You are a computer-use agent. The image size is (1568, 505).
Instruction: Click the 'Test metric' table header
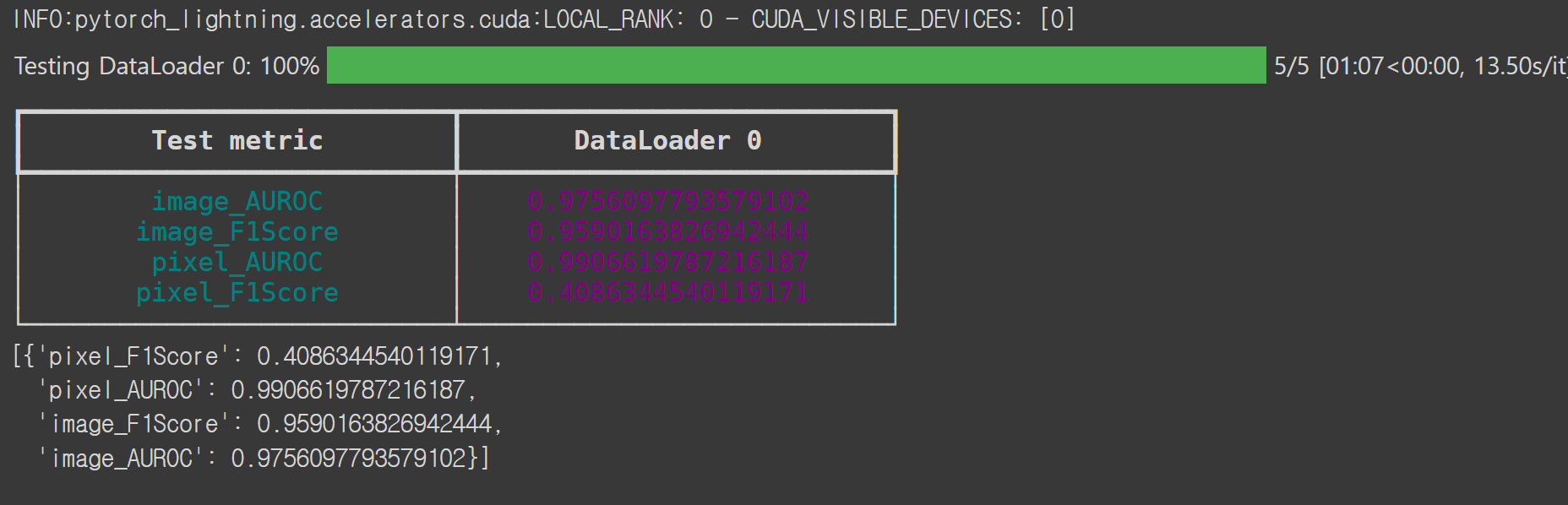point(237,140)
